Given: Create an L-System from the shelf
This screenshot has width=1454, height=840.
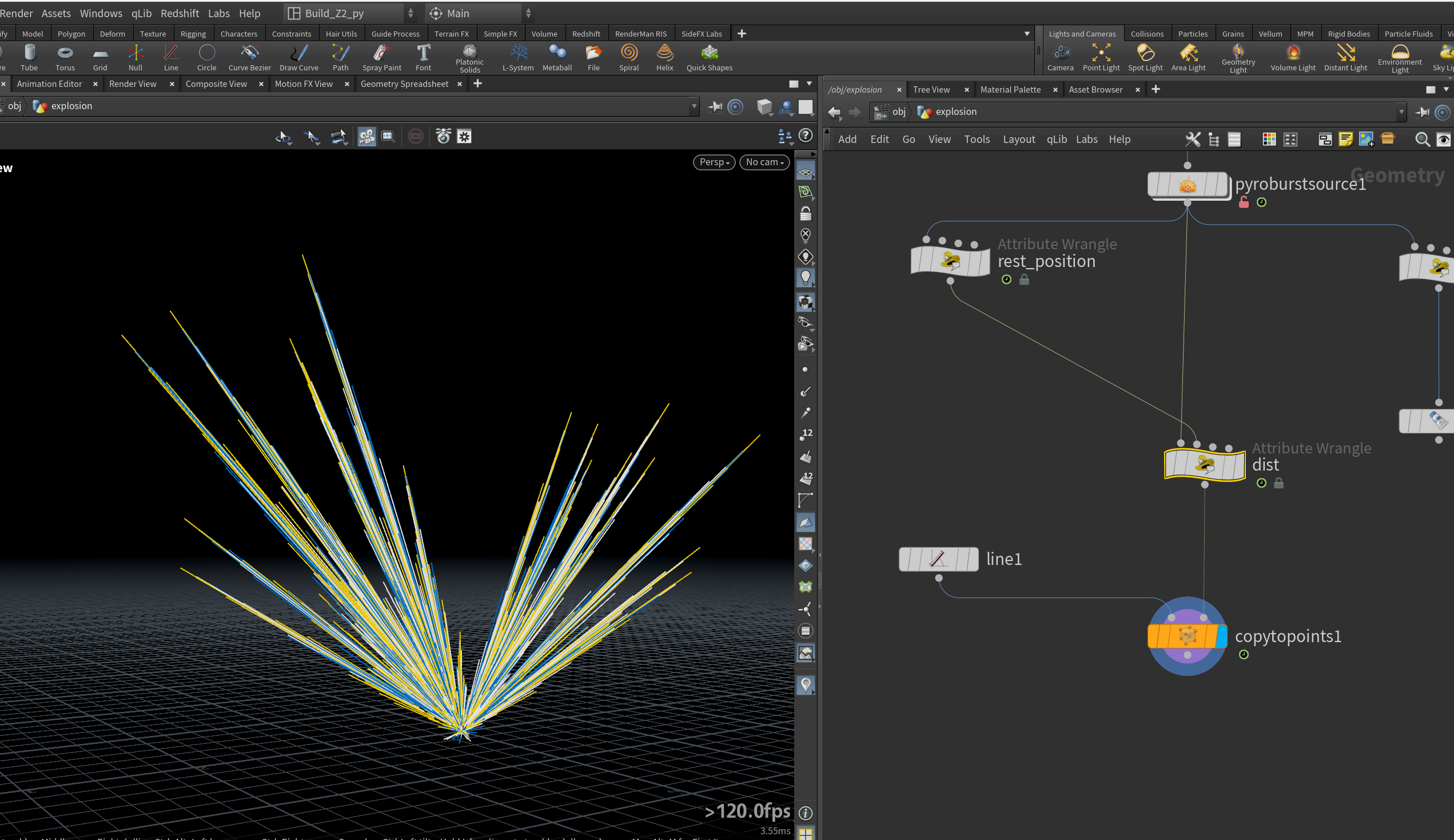Looking at the screenshot, I should [518, 58].
